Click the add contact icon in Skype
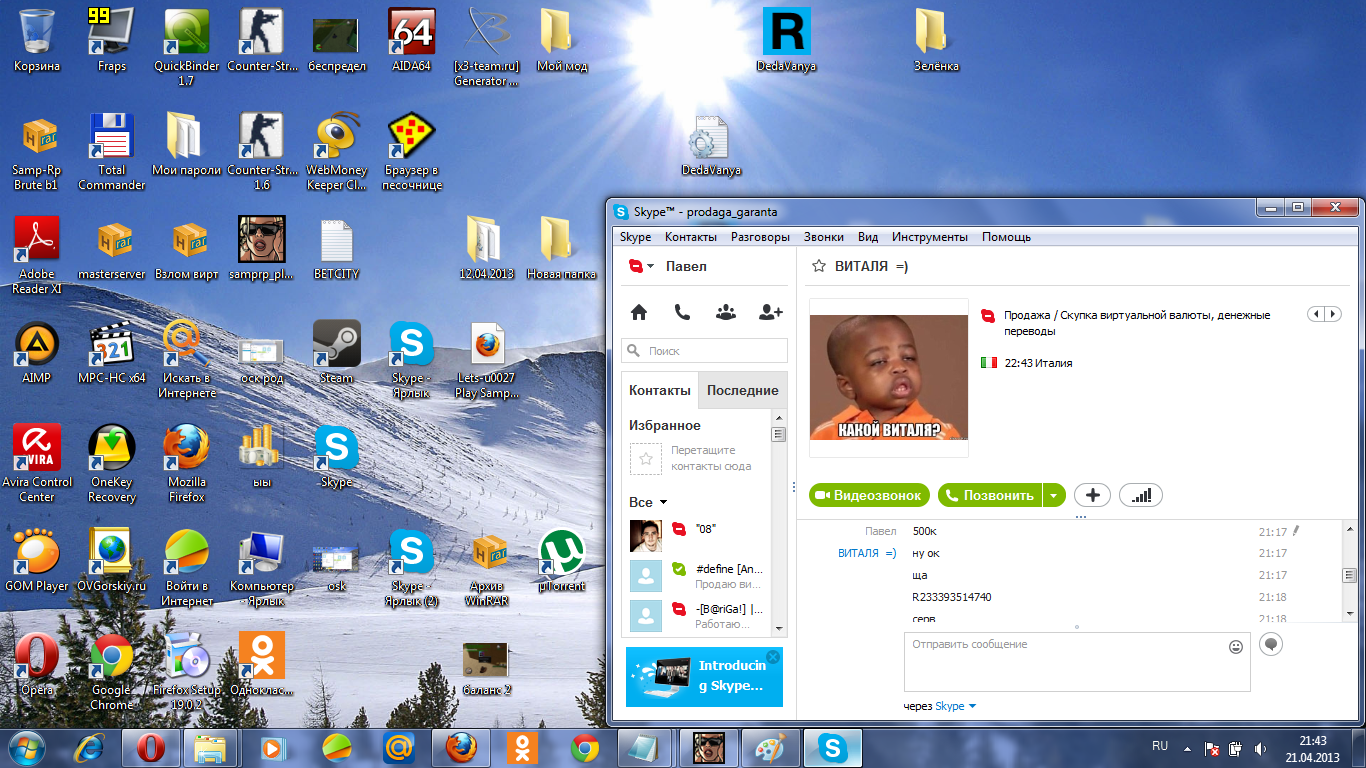The height and width of the screenshot is (768, 1366). point(770,312)
